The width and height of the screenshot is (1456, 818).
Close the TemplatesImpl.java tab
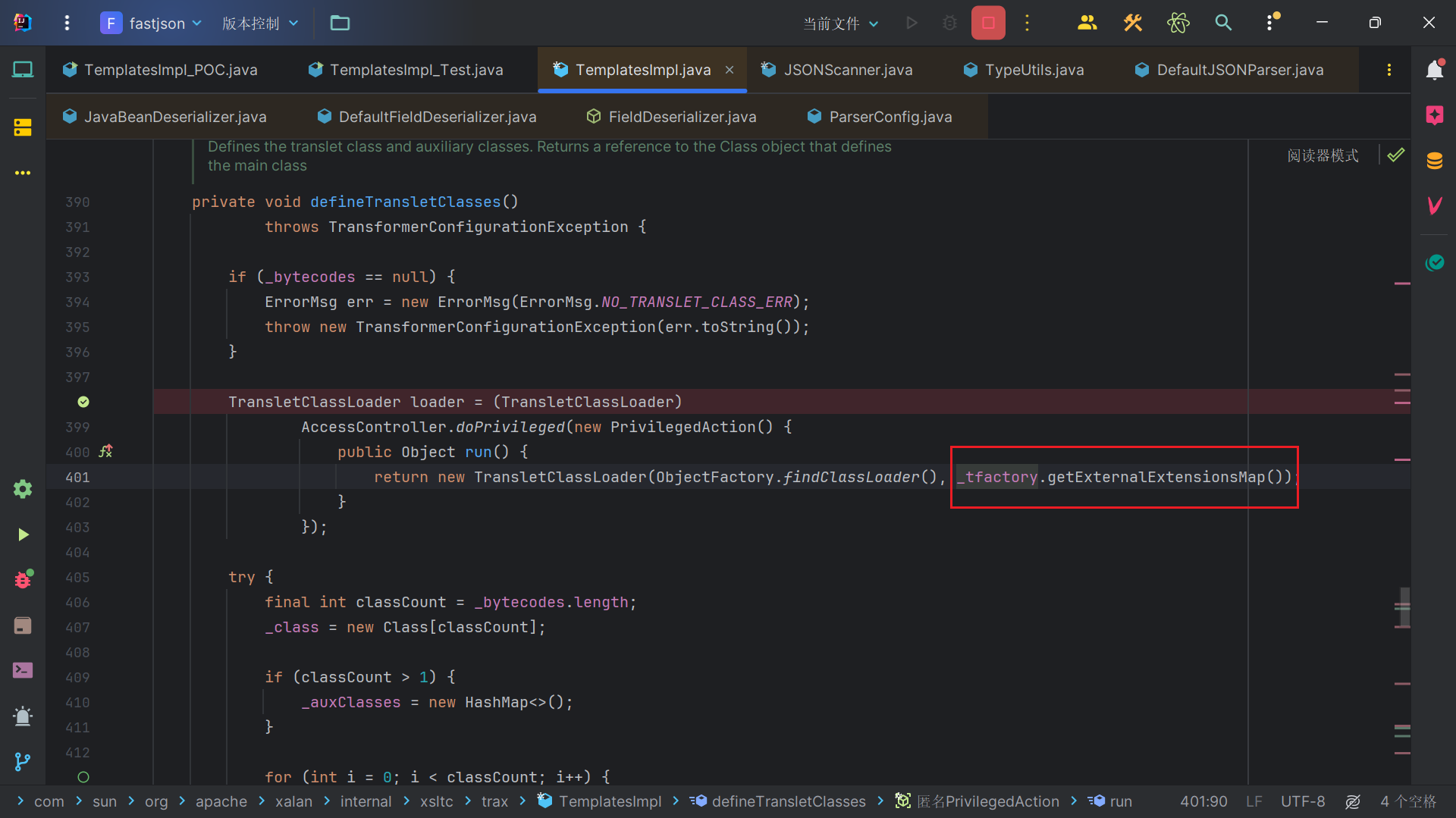tap(730, 70)
